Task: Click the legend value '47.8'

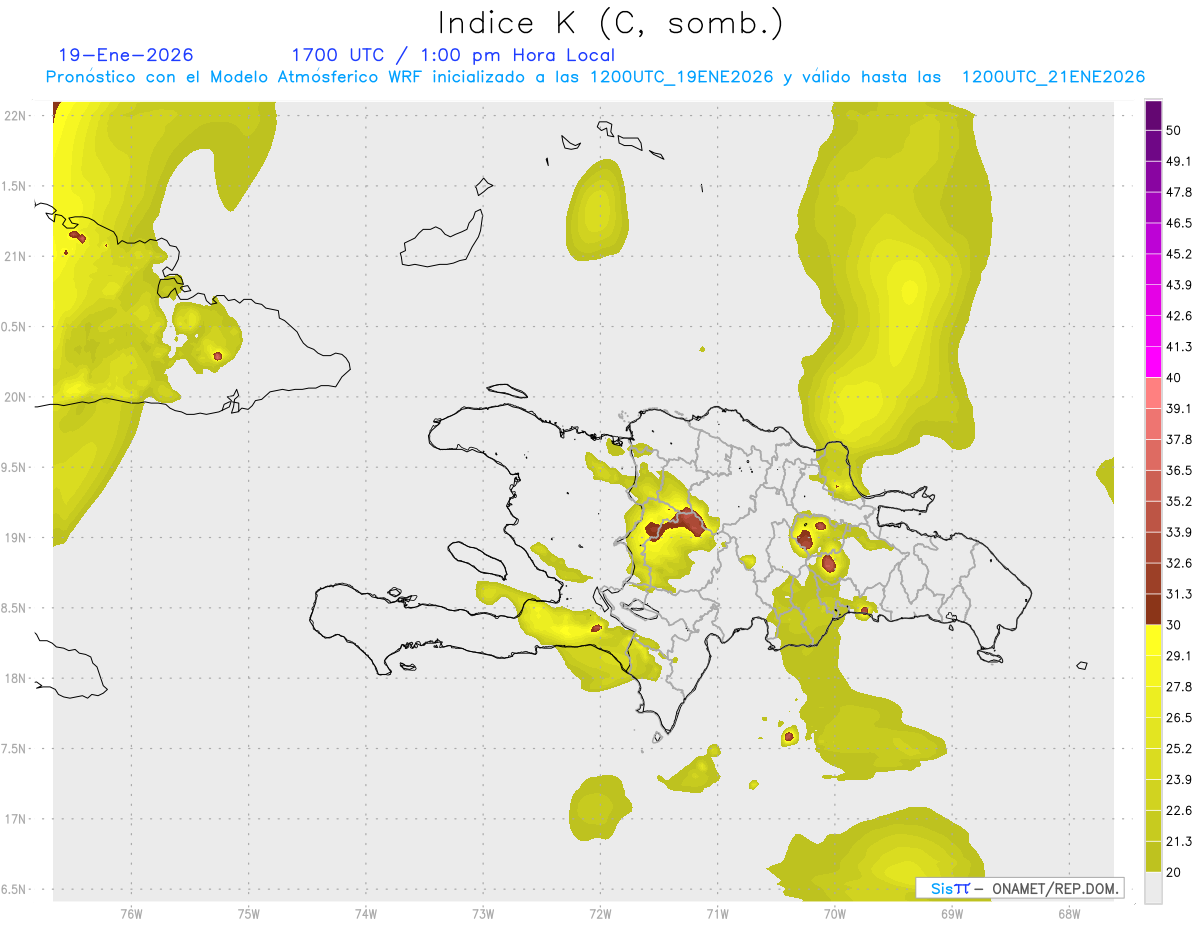Action: (x=1179, y=192)
